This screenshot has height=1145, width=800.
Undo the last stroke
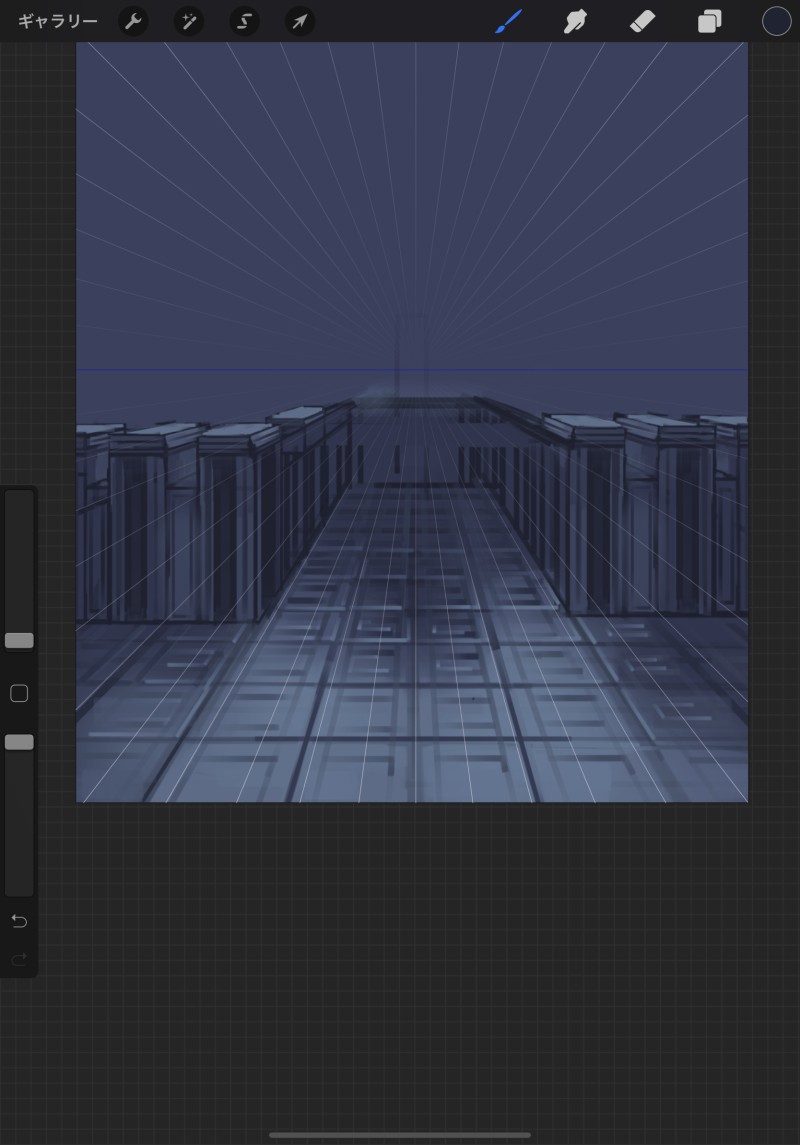click(x=19, y=921)
